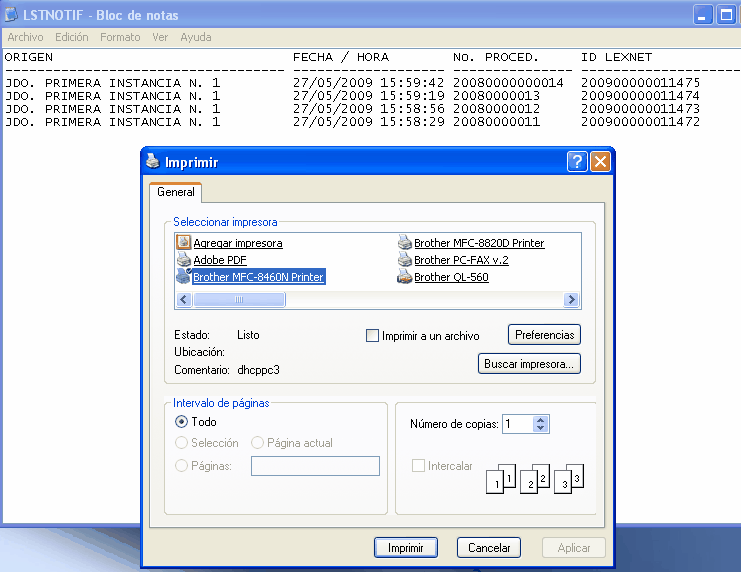Click the Agregar impresora icon
Viewport: 741px width, 572px height.
click(x=183, y=242)
